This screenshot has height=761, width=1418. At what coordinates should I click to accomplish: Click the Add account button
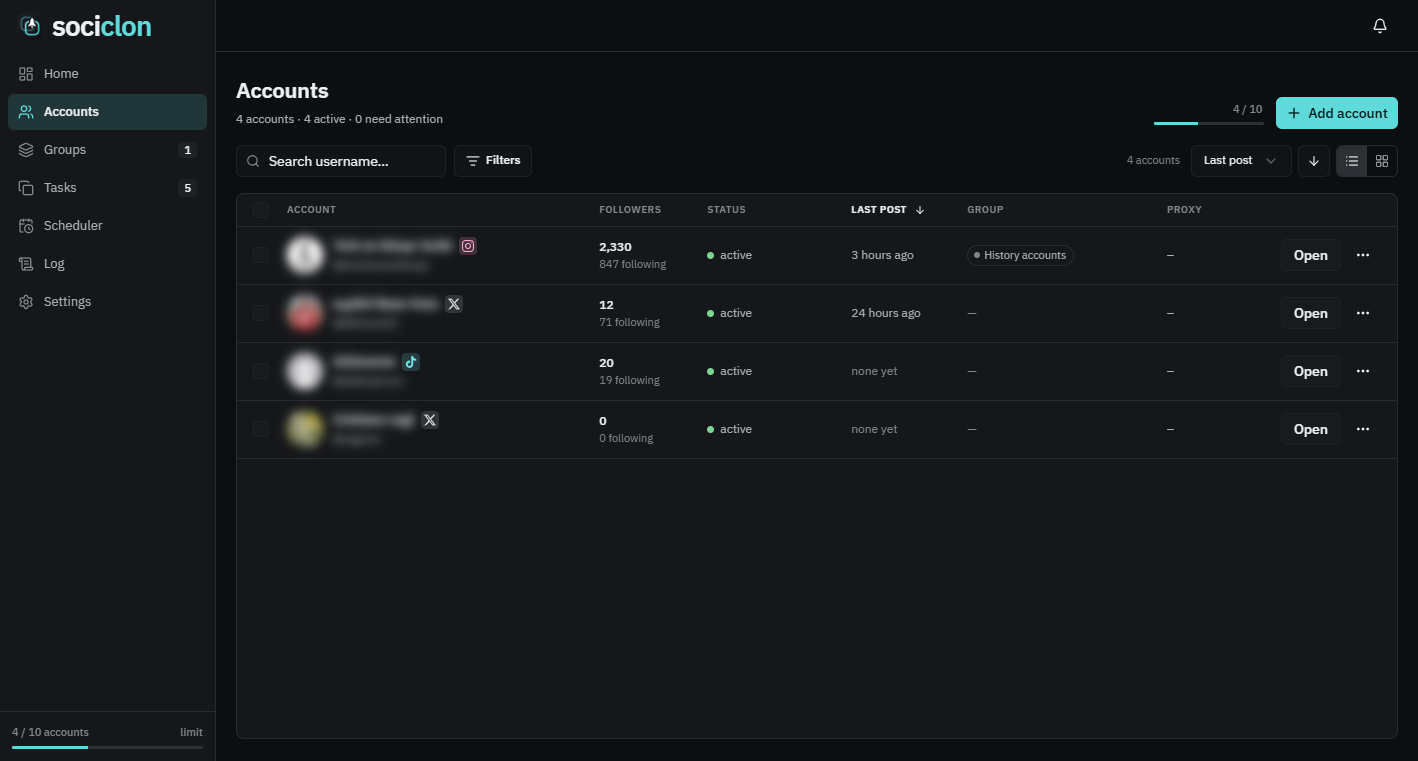tap(1337, 113)
